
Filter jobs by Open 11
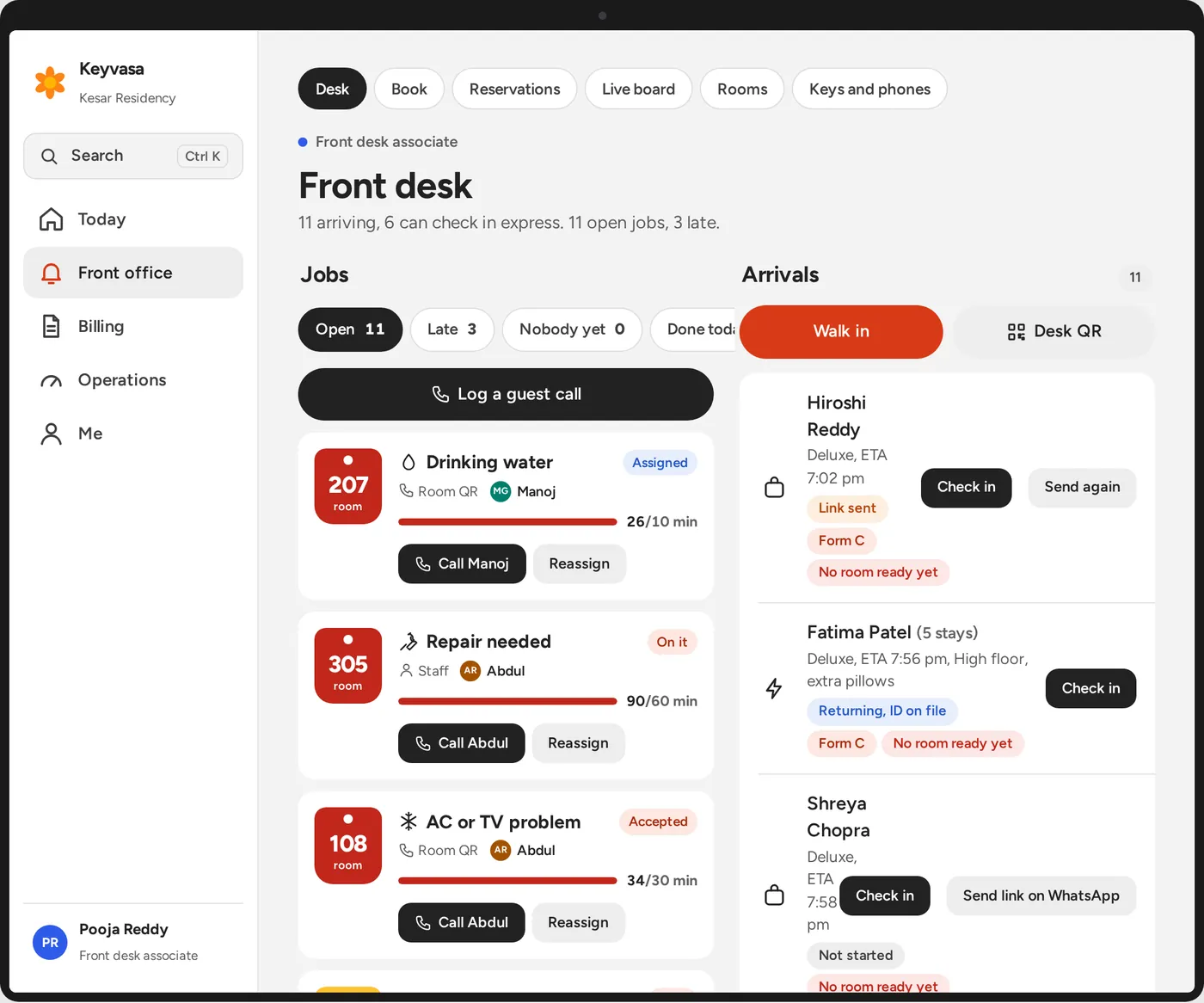(350, 329)
